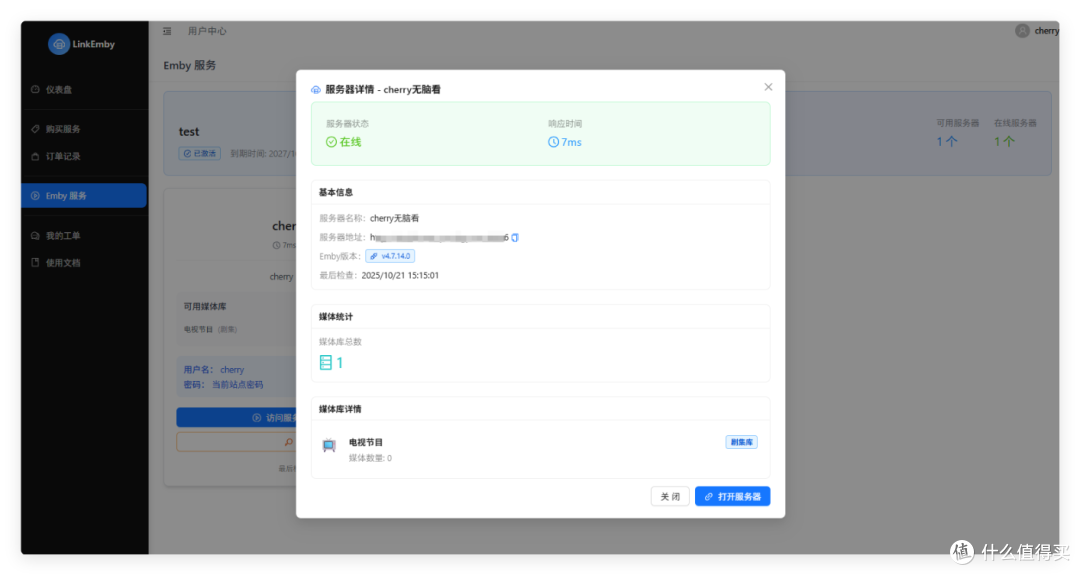This screenshot has width=1080, height=575.
Task: Click the 剧集库 tag on 电视节目 row
Action: tap(741, 442)
